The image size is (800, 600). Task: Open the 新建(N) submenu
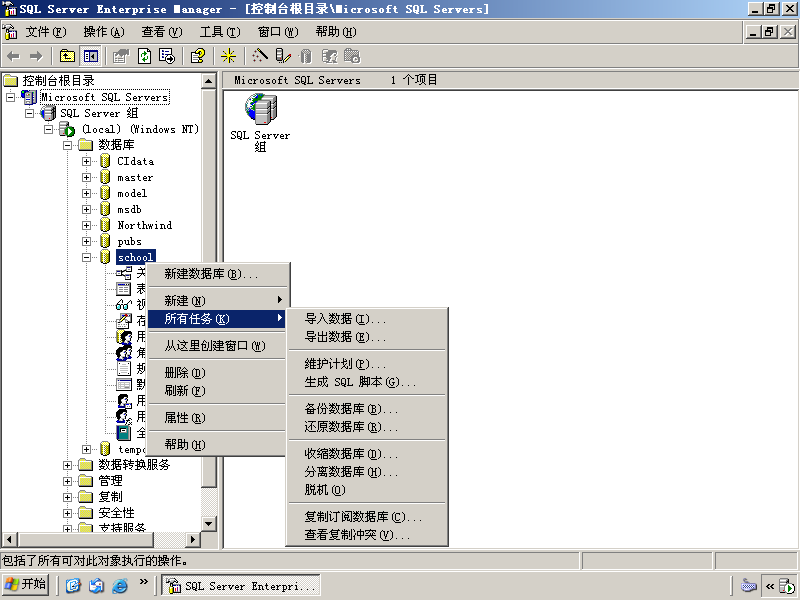[x=218, y=301]
